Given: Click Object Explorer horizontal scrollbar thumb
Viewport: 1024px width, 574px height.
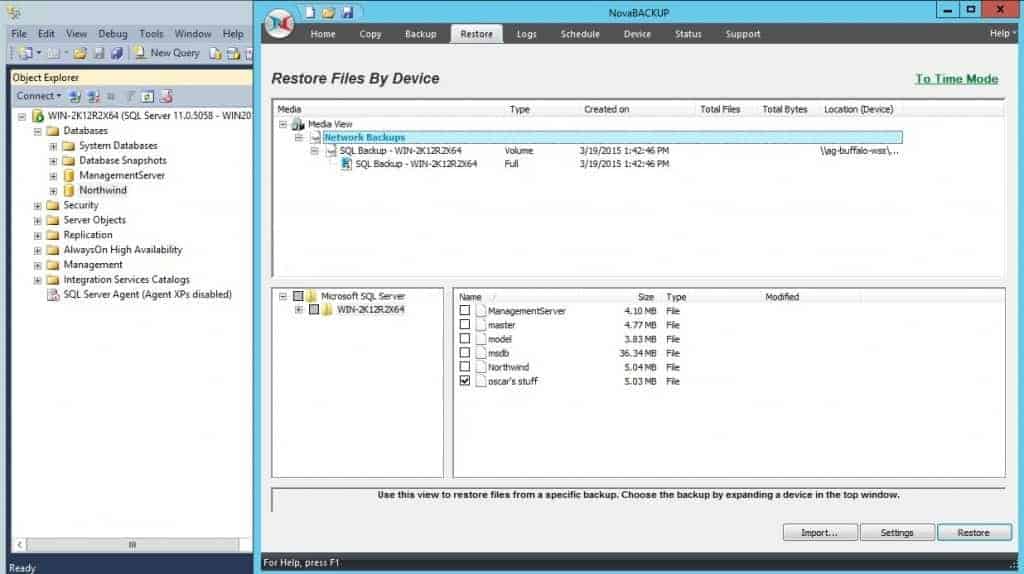Looking at the screenshot, I should tap(133, 544).
